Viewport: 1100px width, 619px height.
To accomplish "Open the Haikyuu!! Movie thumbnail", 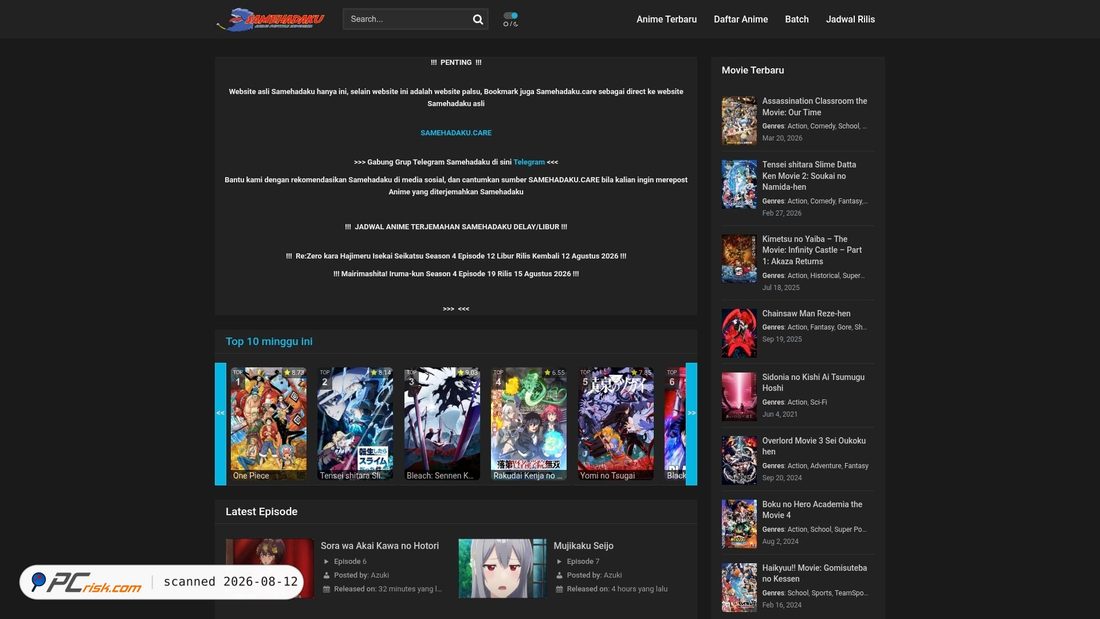I will [x=739, y=587].
